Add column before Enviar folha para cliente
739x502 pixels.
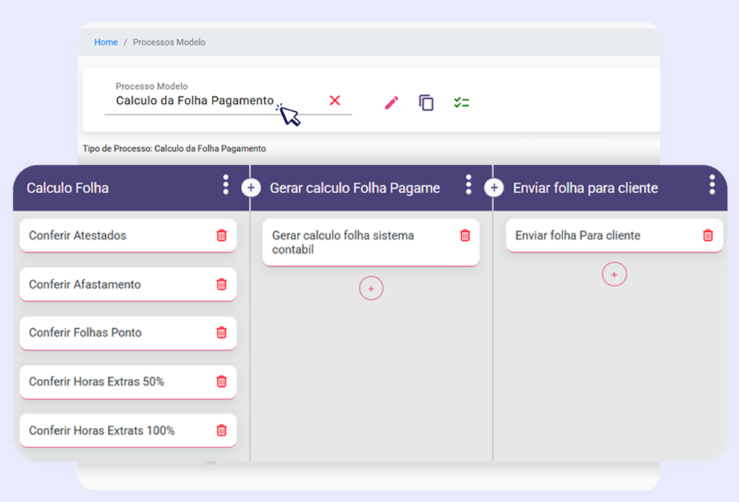pos(494,188)
